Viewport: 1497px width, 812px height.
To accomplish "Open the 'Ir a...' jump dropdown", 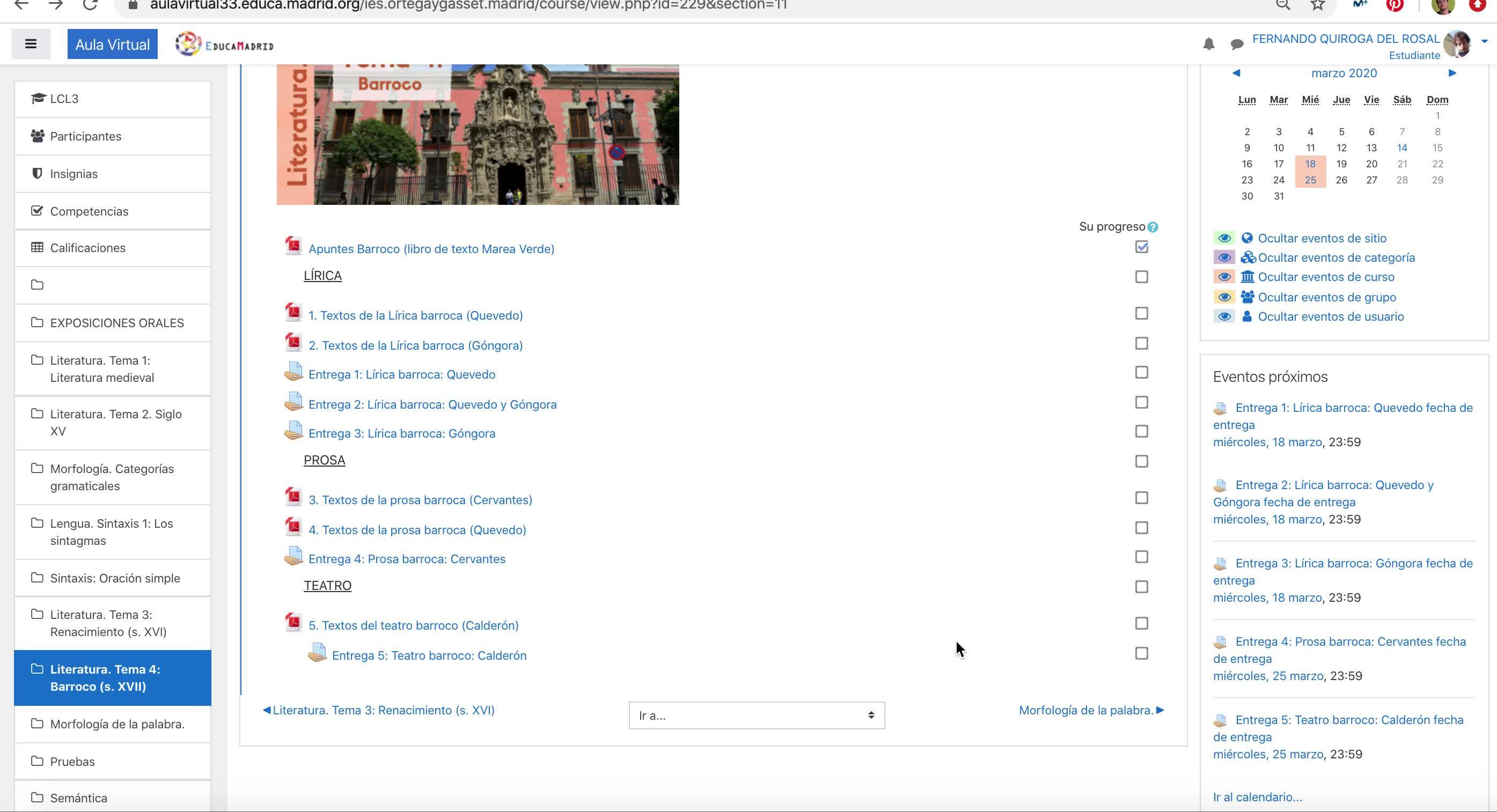I will pyautogui.click(x=756, y=715).
